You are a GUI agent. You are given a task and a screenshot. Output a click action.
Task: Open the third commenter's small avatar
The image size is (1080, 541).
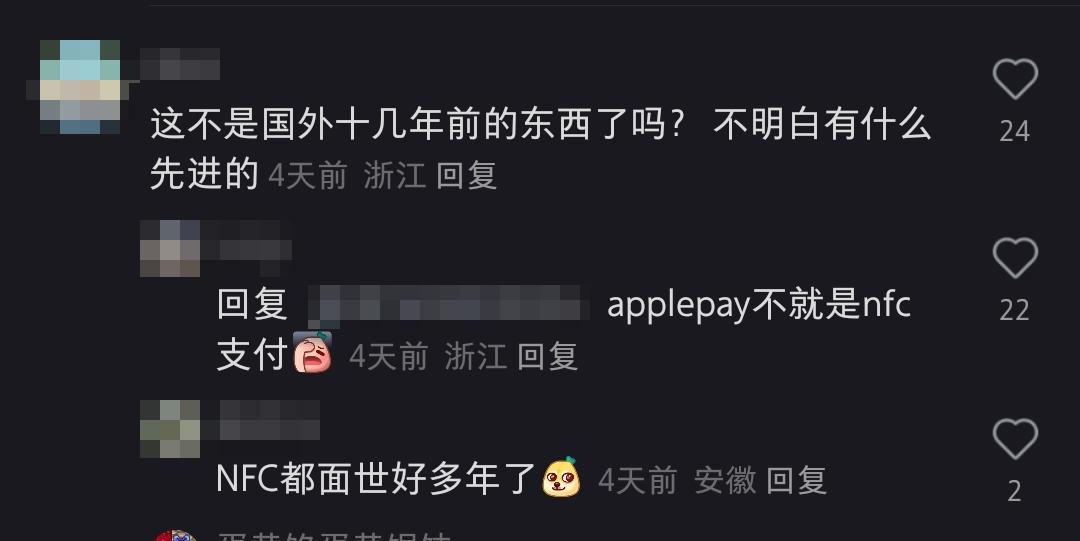click(x=170, y=429)
